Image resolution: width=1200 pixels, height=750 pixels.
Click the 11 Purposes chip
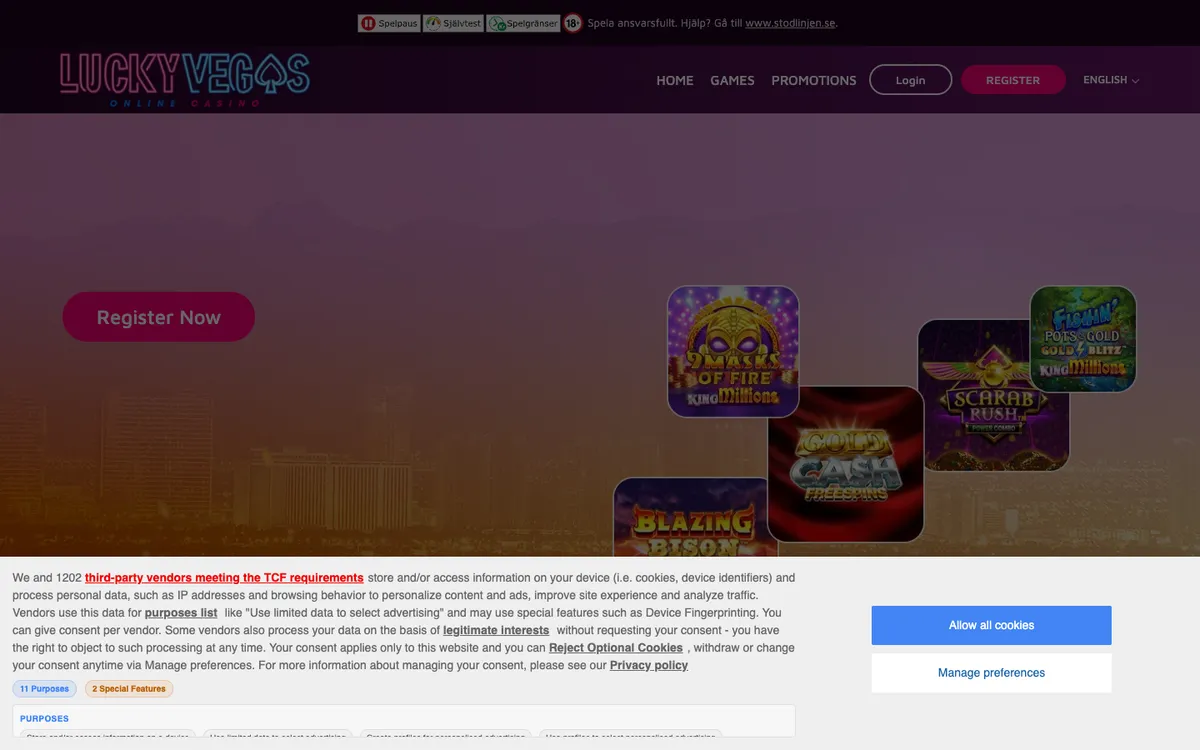[44, 689]
